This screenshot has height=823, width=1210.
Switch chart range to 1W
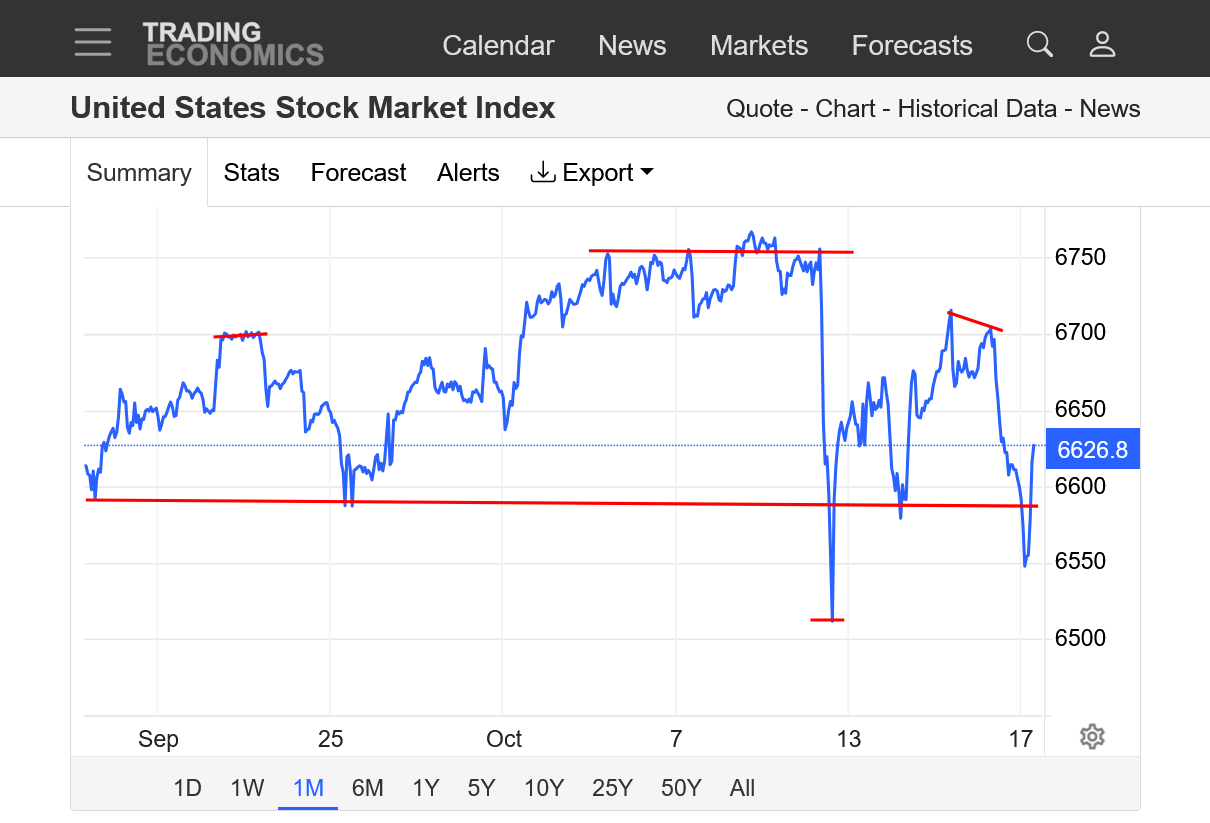pos(247,788)
